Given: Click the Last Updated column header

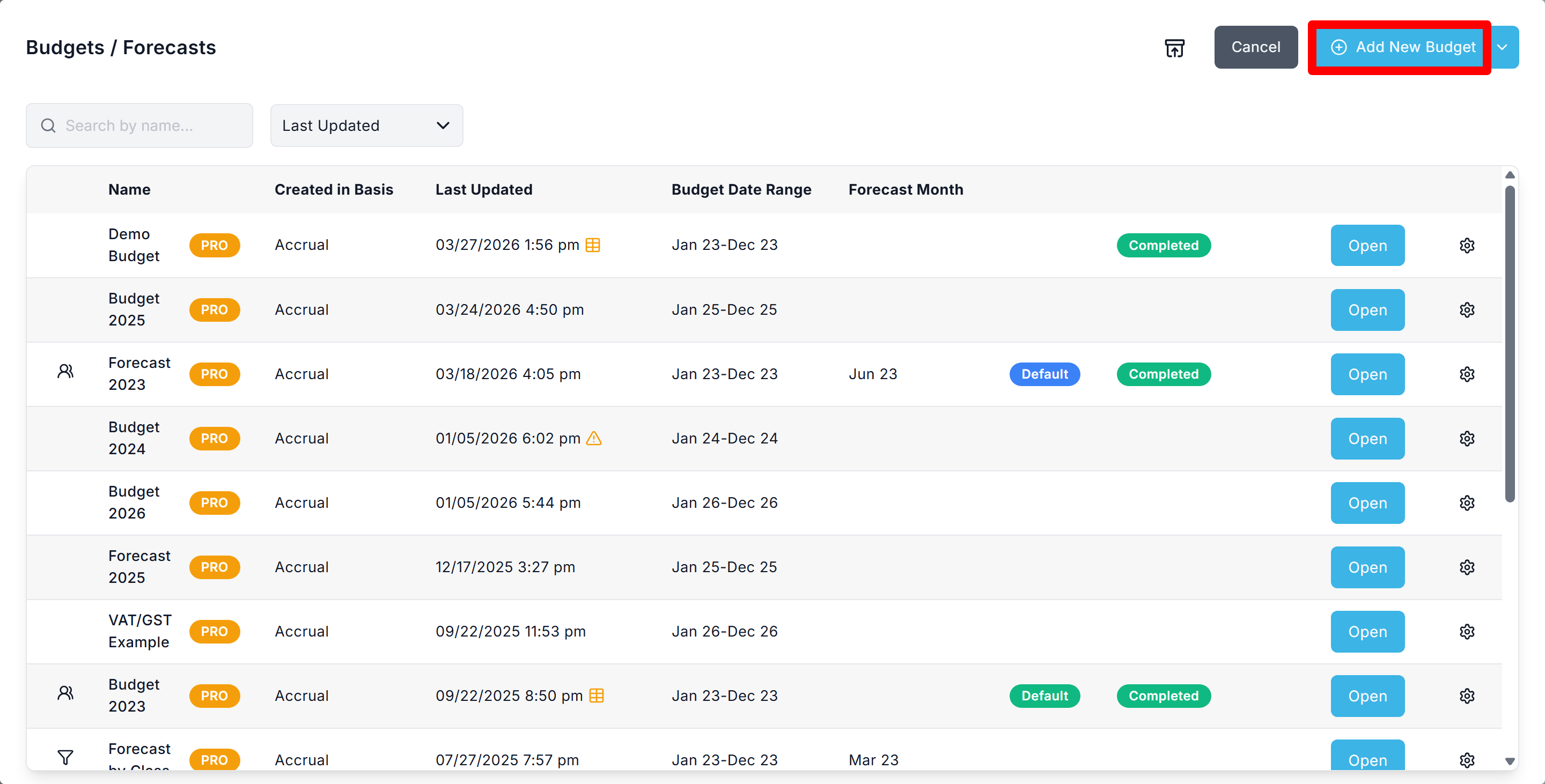Looking at the screenshot, I should coord(483,189).
